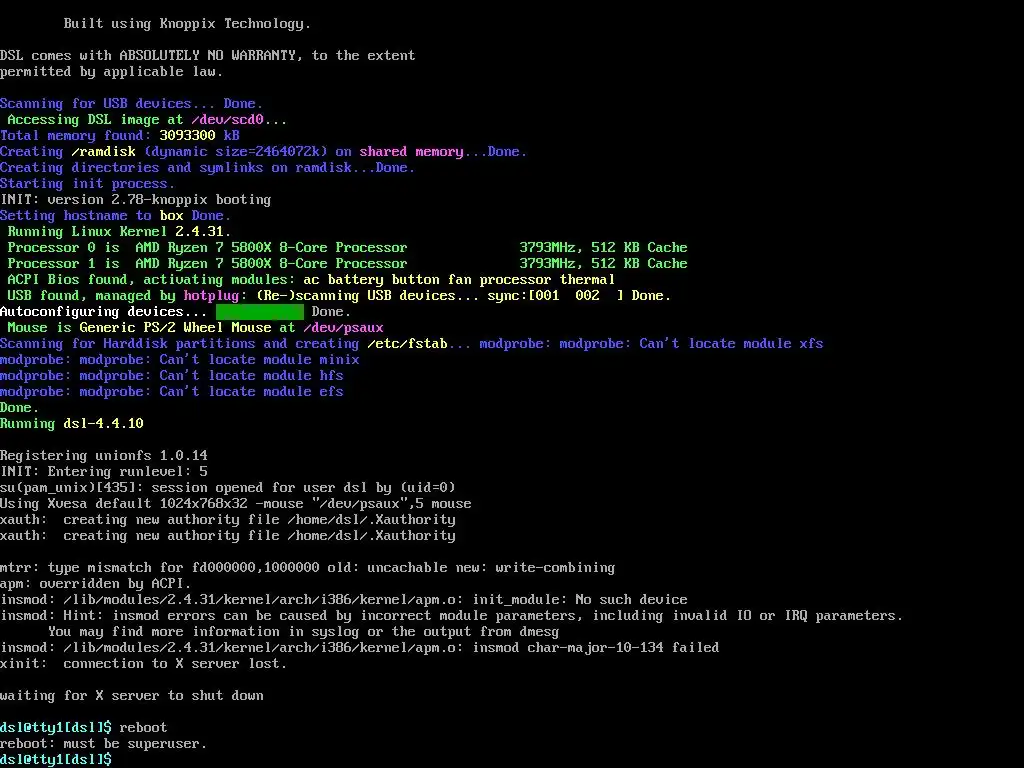Viewport: 1024px width, 768px height.
Task: Click 'sync:[001 002 ] Done.' text
Action: pos(579,296)
